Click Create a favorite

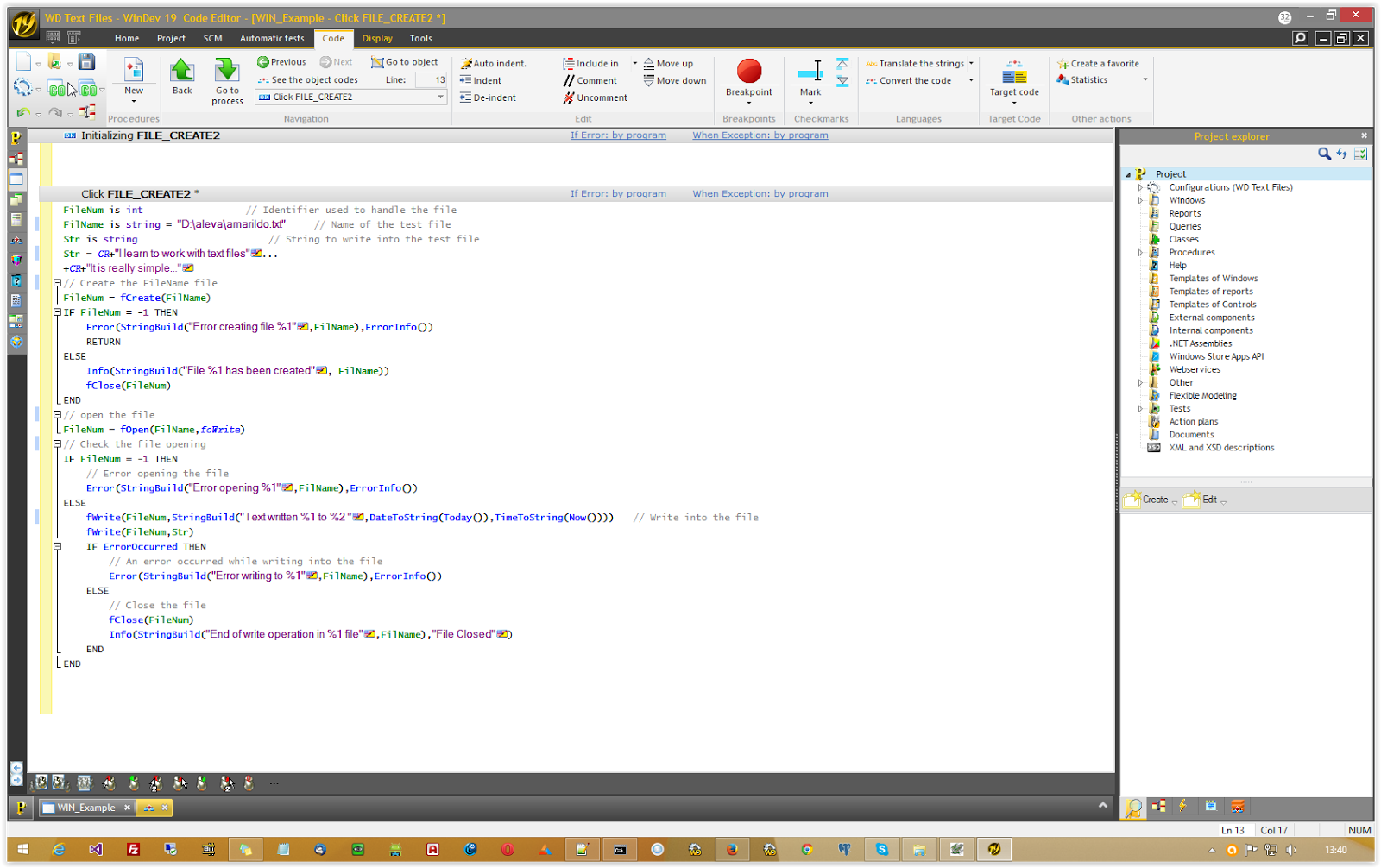point(1098,63)
